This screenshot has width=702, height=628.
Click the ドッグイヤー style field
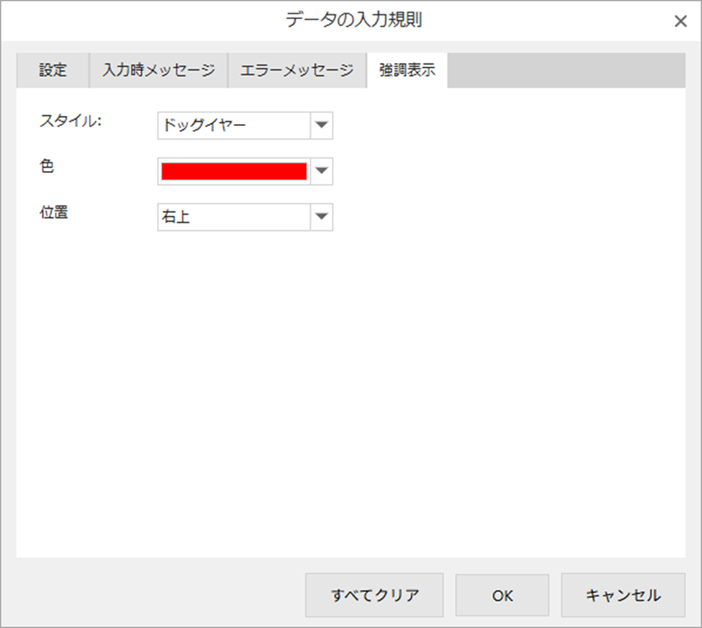point(234,125)
